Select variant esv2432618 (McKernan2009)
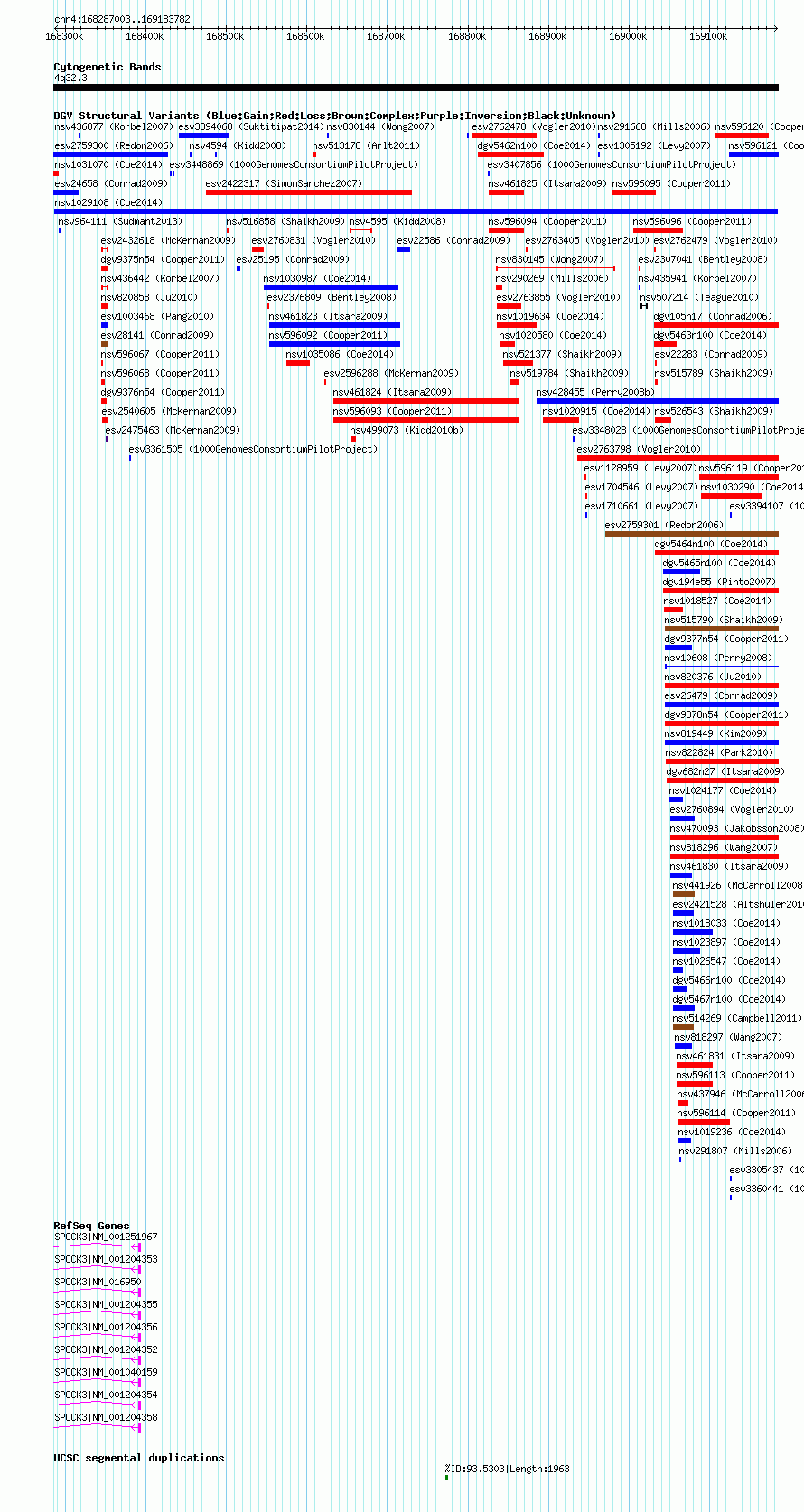The height and width of the screenshot is (1512, 804). (168, 240)
